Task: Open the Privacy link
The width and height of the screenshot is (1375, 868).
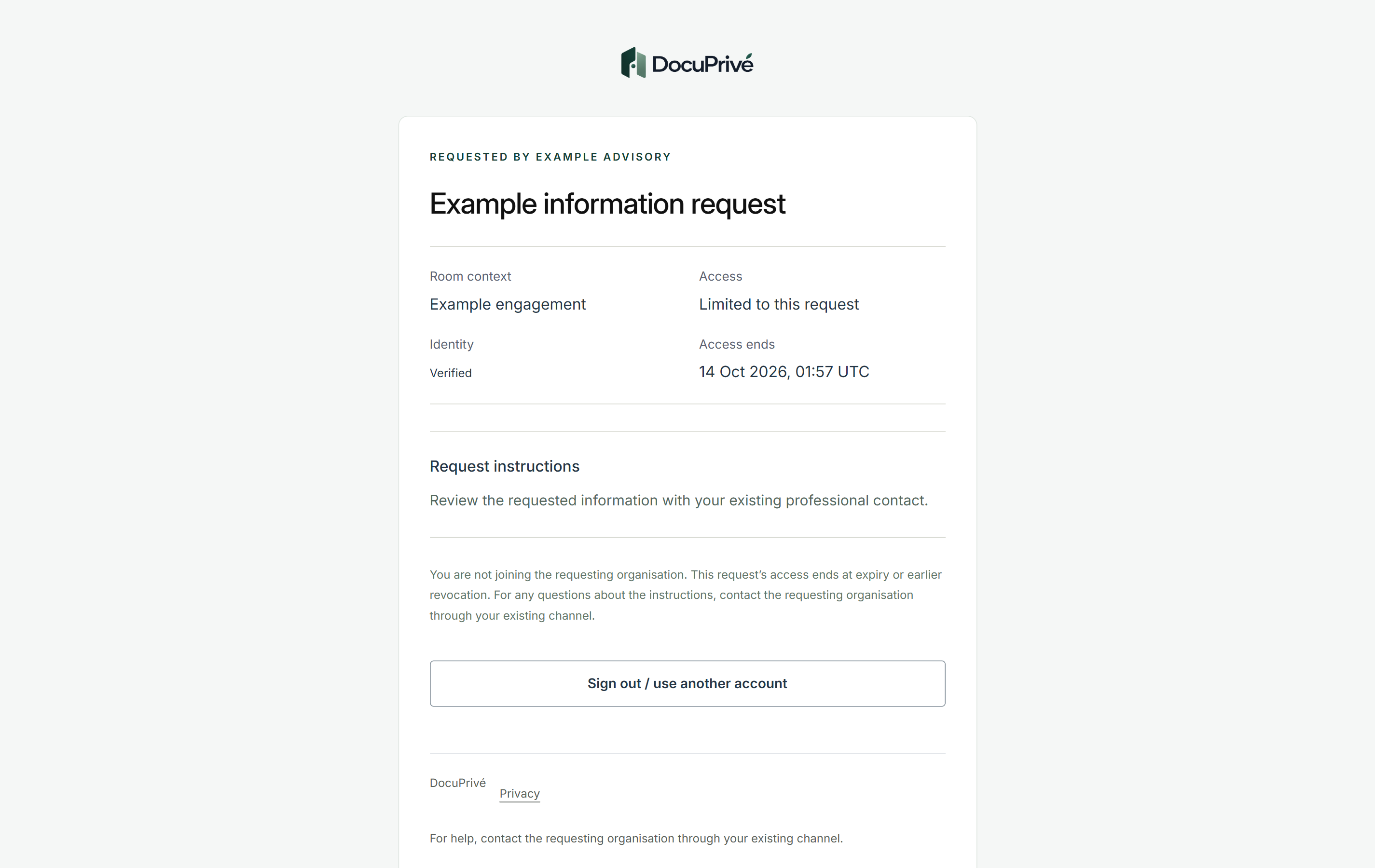Action: click(x=520, y=793)
